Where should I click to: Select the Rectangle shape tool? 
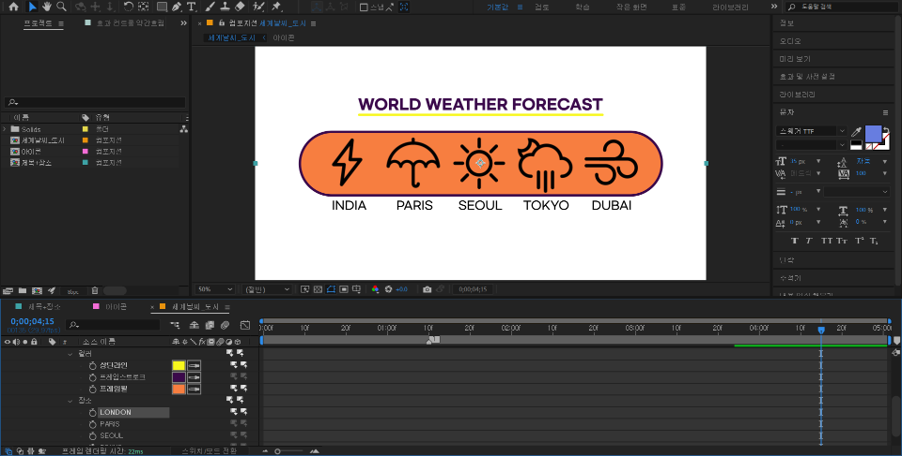tap(162, 7)
